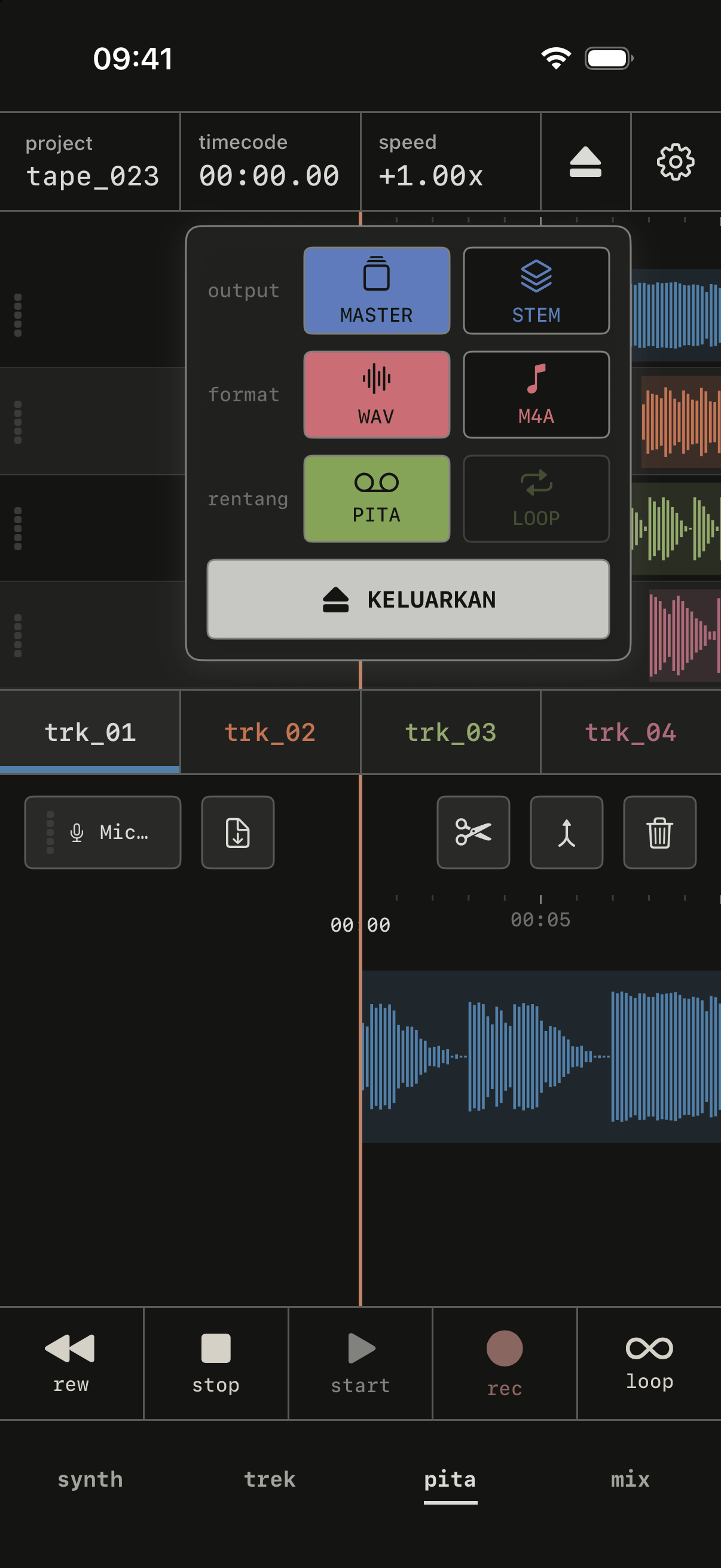Click the import file icon button

[x=238, y=832]
